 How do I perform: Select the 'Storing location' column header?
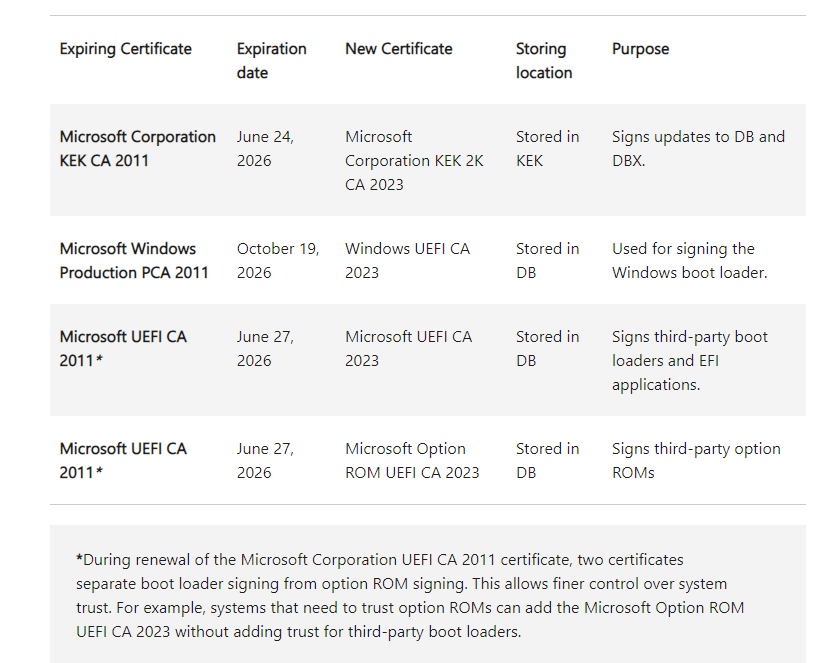[x=544, y=60]
